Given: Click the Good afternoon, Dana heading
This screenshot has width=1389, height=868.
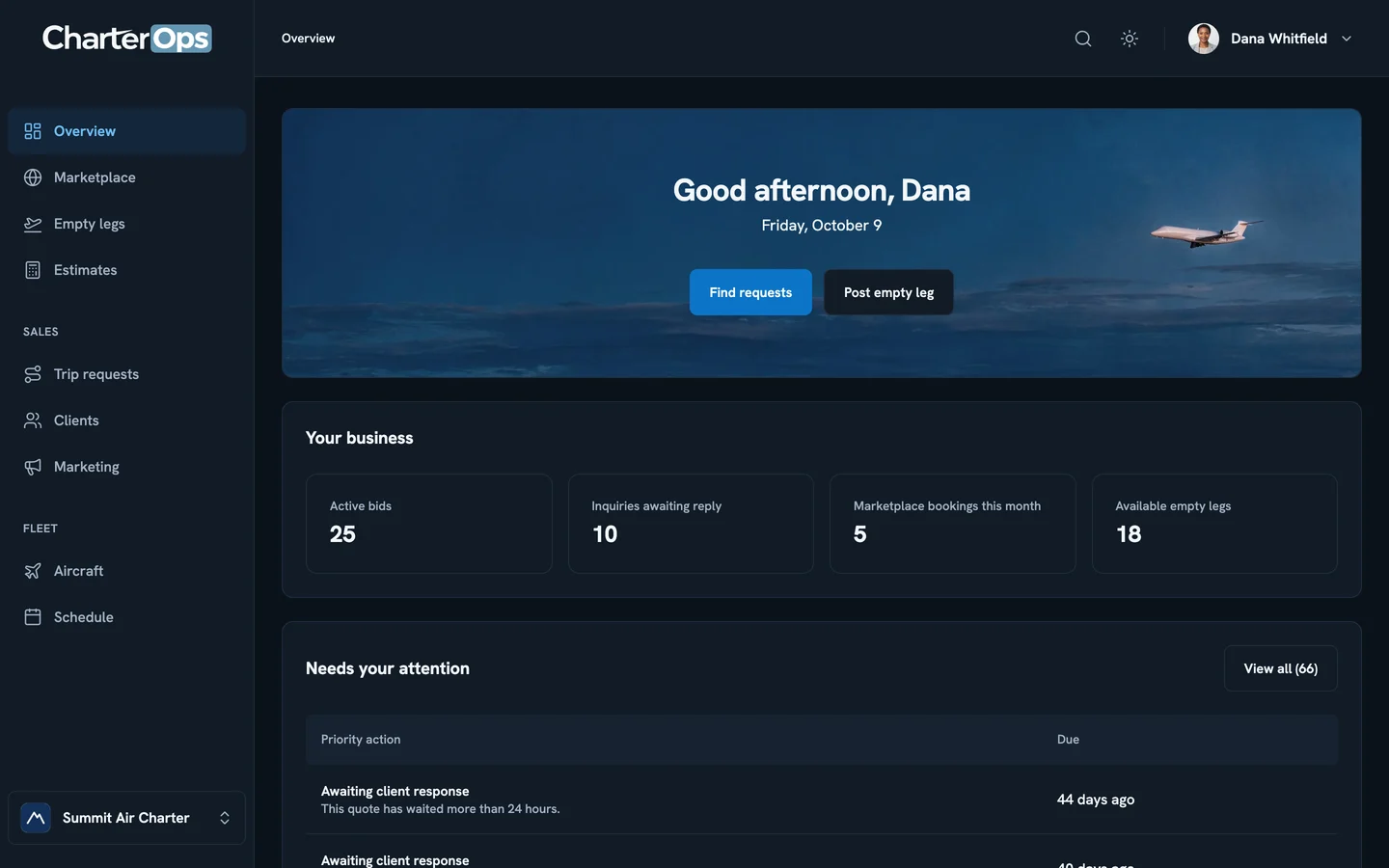Looking at the screenshot, I should pyautogui.click(x=822, y=190).
